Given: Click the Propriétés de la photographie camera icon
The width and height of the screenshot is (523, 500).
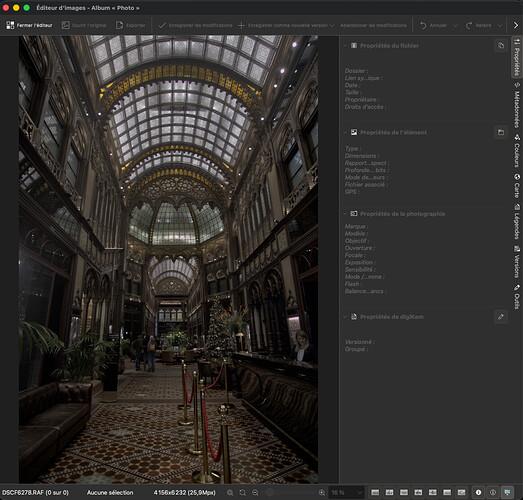Looking at the screenshot, I should [x=354, y=213].
